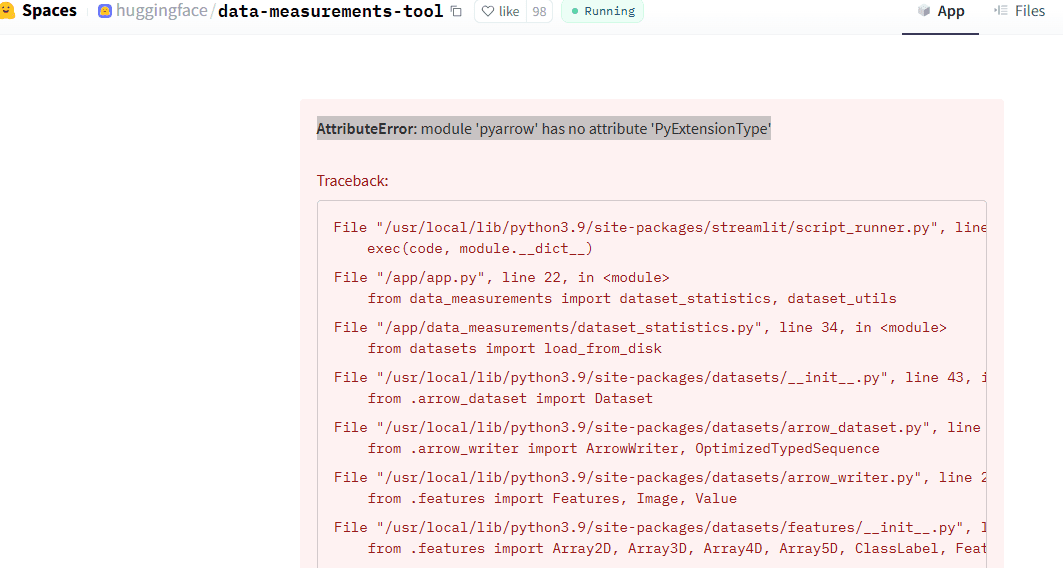
Task: Like this space with the heart button
Action: click(x=500, y=12)
